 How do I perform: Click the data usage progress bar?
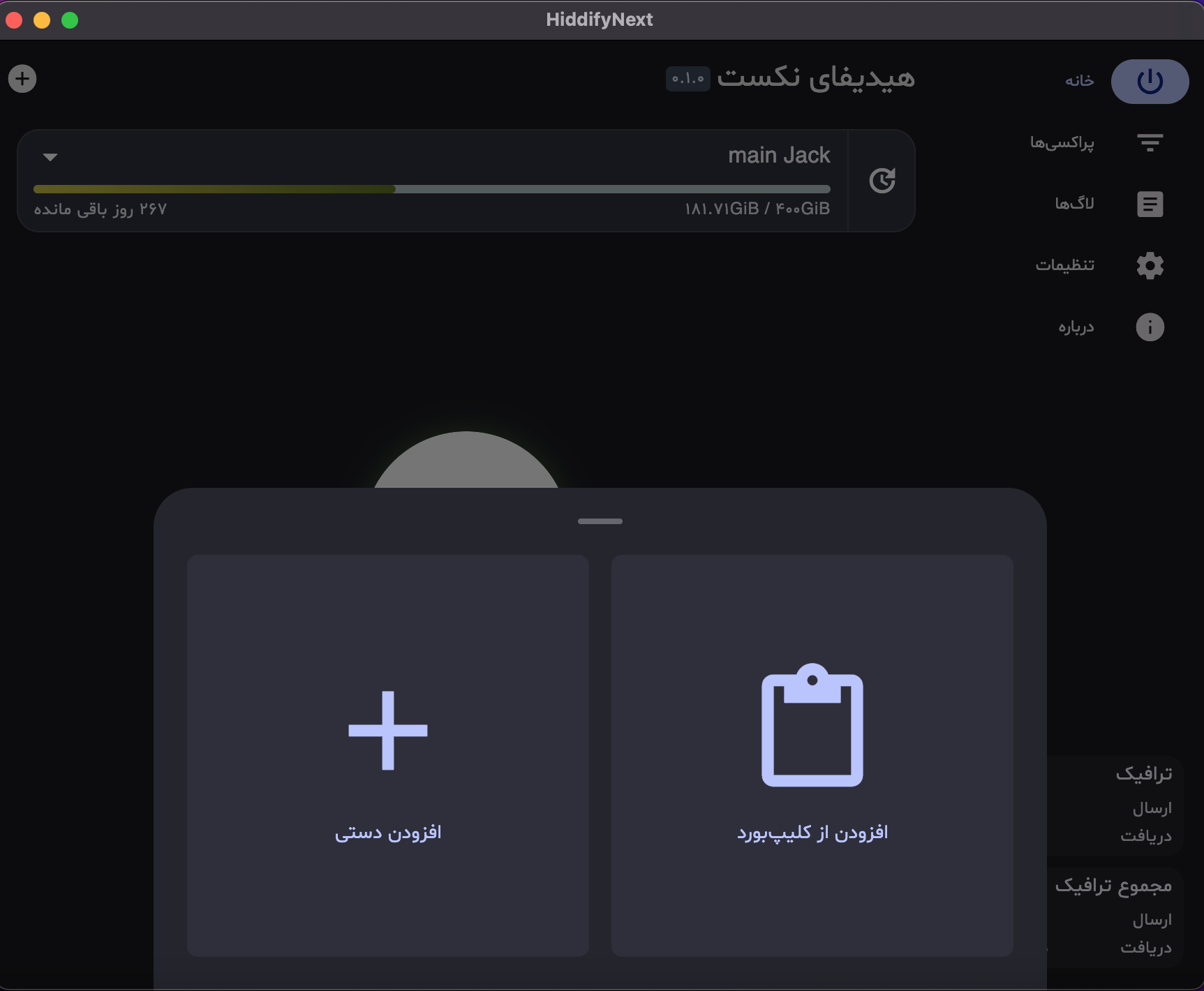click(x=431, y=189)
